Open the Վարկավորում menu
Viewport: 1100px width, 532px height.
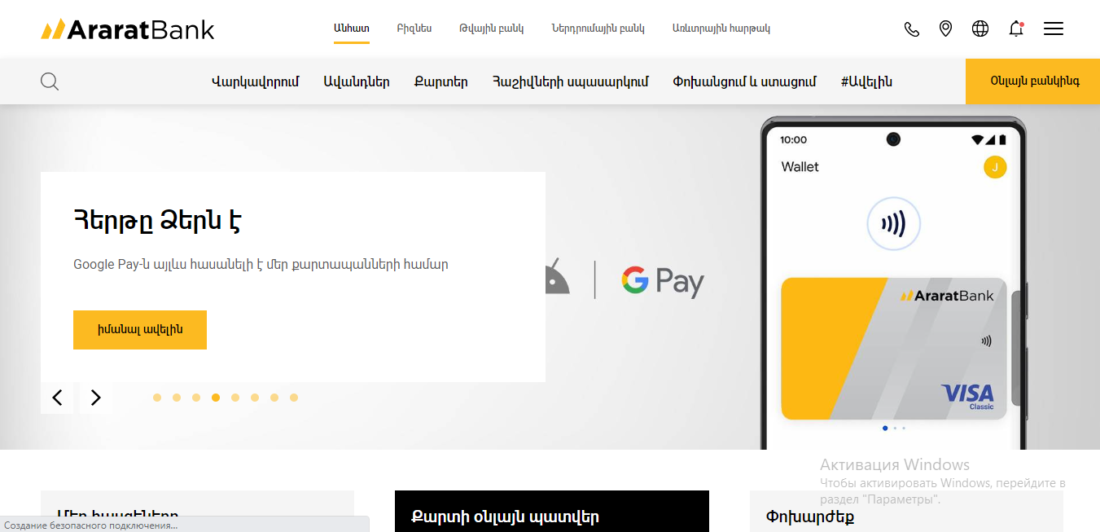tap(255, 81)
